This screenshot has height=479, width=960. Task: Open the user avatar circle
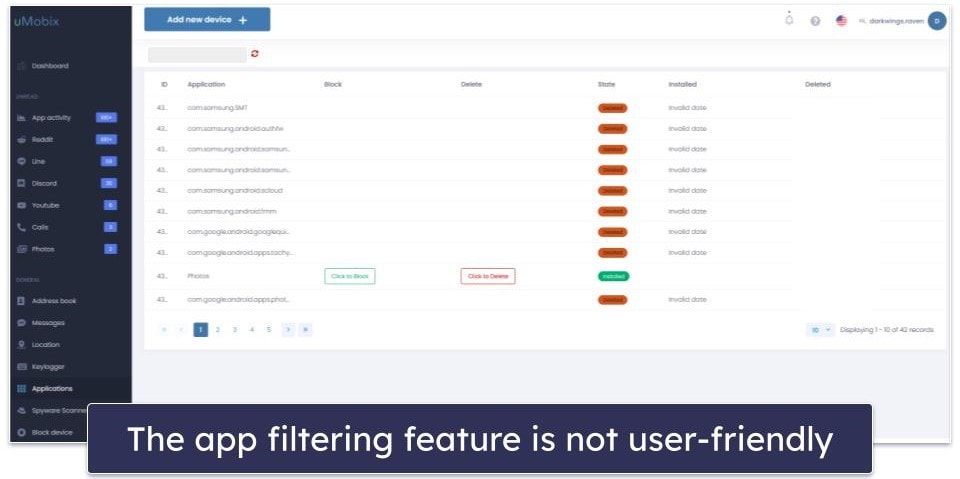(x=937, y=21)
